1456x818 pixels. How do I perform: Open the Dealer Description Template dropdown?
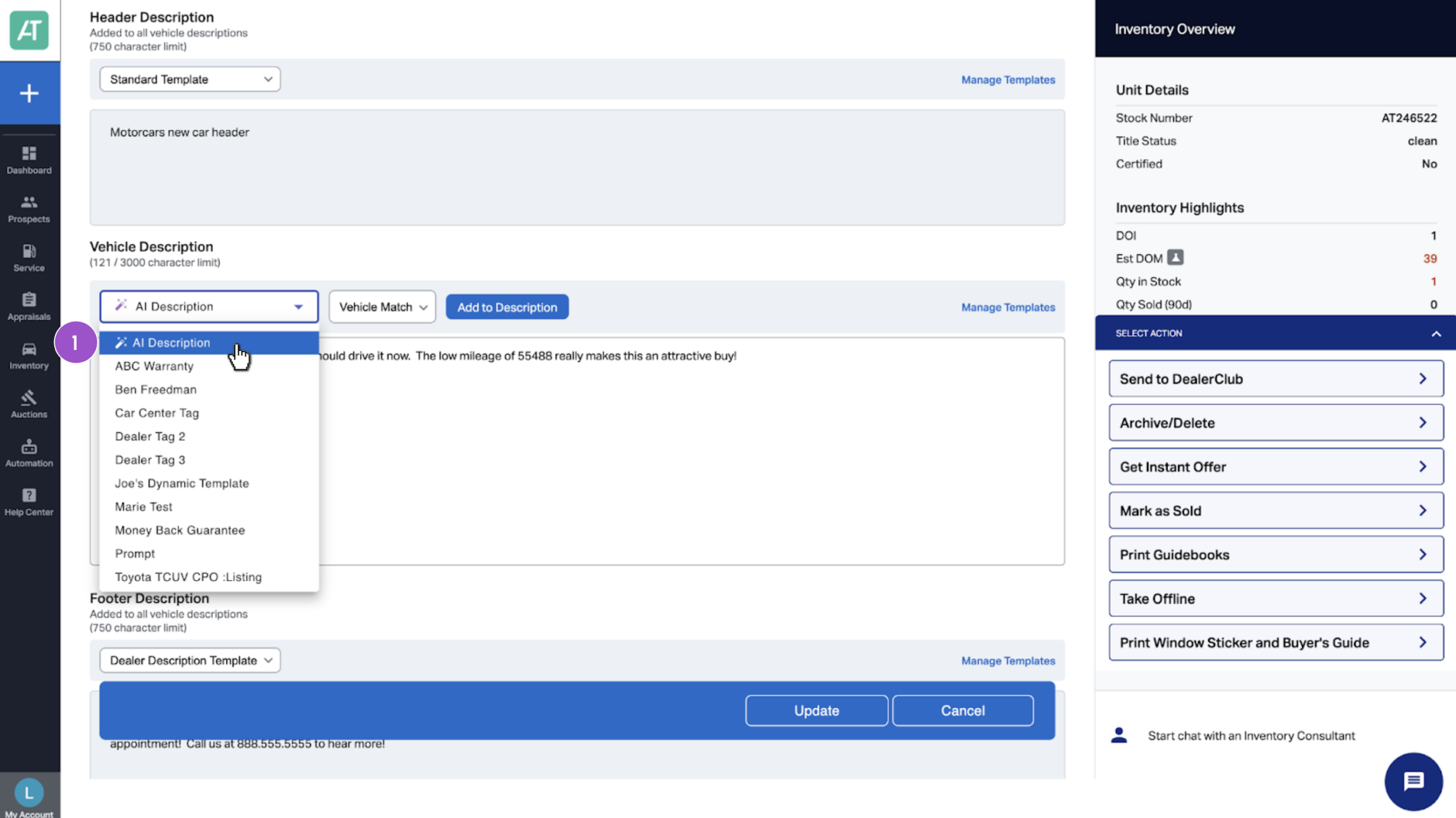pyautogui.click(x=190, y=660)
